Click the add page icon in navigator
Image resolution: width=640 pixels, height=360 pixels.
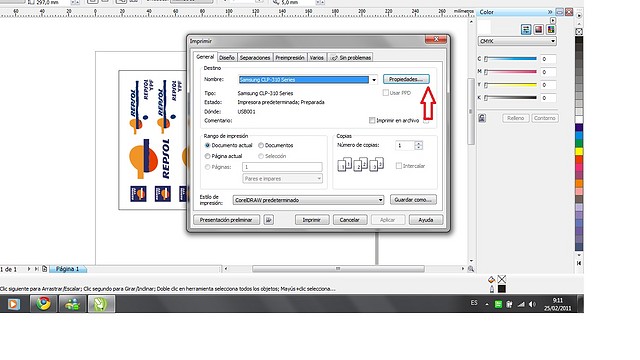pyautogui.click(x=44, y=269)
